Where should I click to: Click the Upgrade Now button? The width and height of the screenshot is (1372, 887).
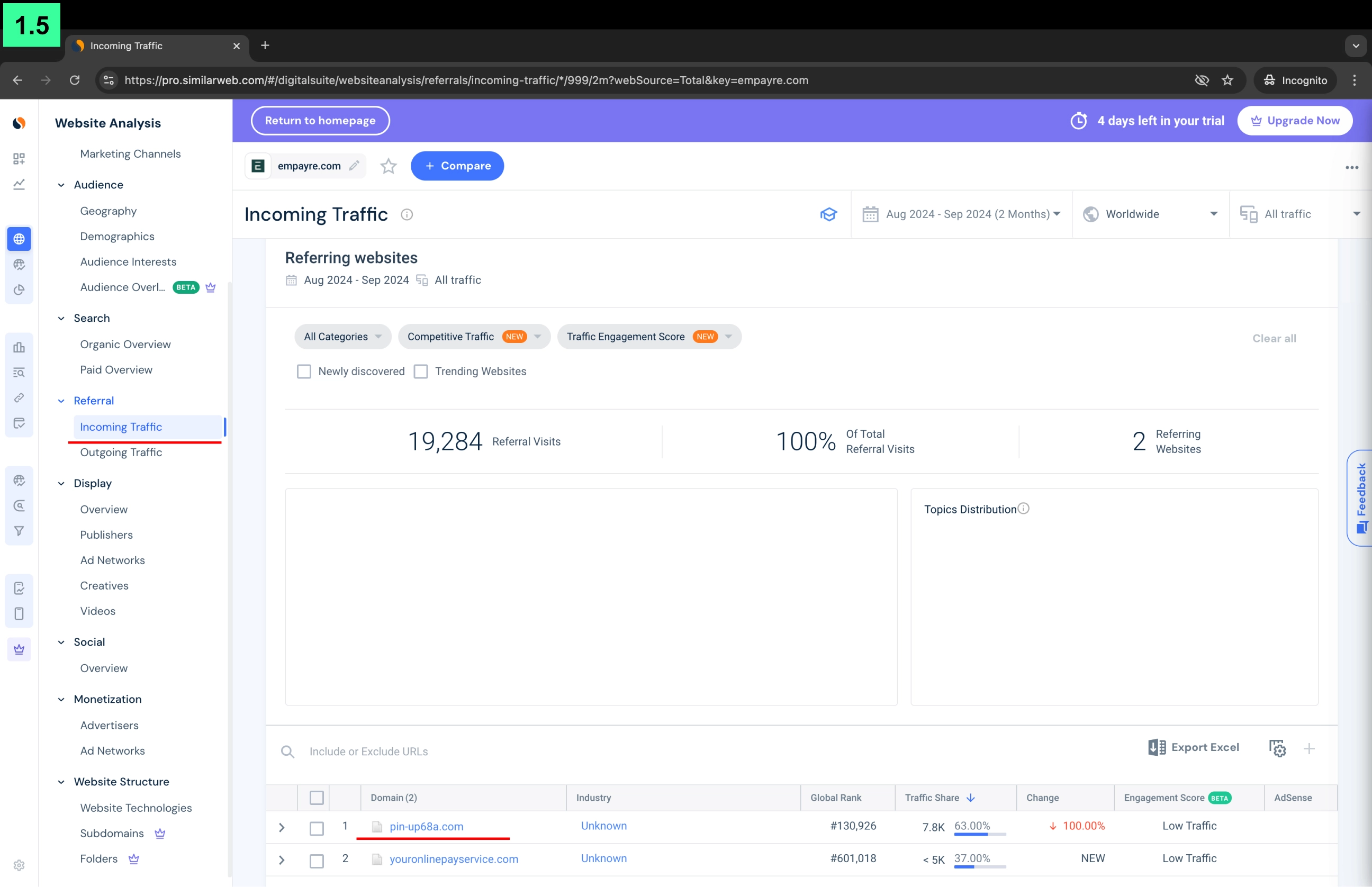[x=1295, y=120]
